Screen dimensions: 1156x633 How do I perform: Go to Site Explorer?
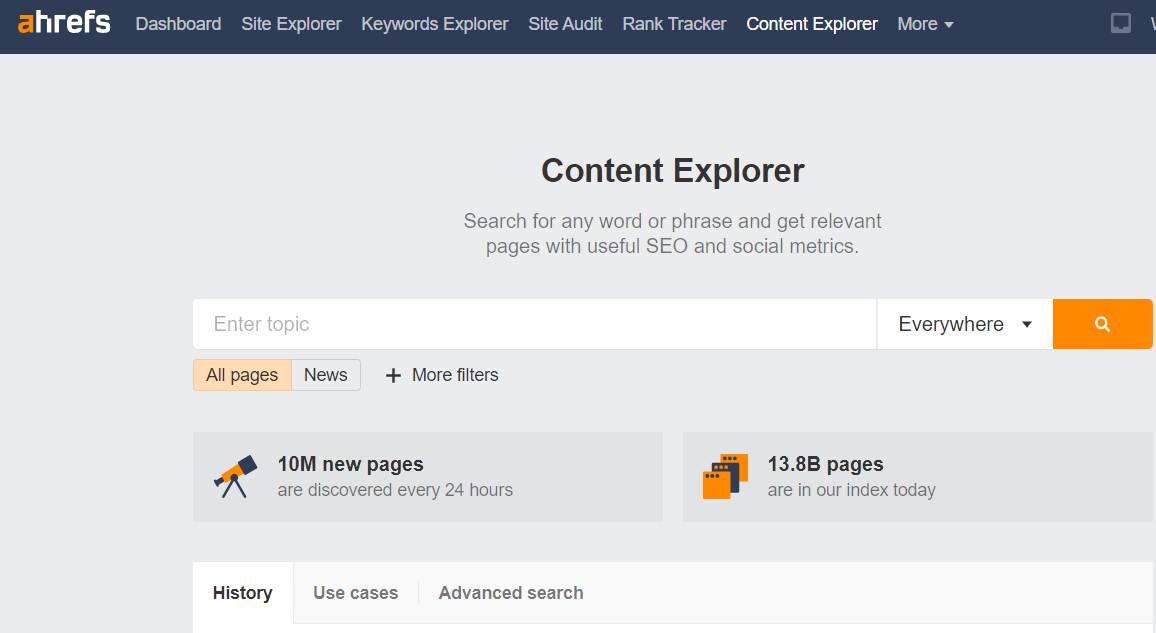click(291, 24)
